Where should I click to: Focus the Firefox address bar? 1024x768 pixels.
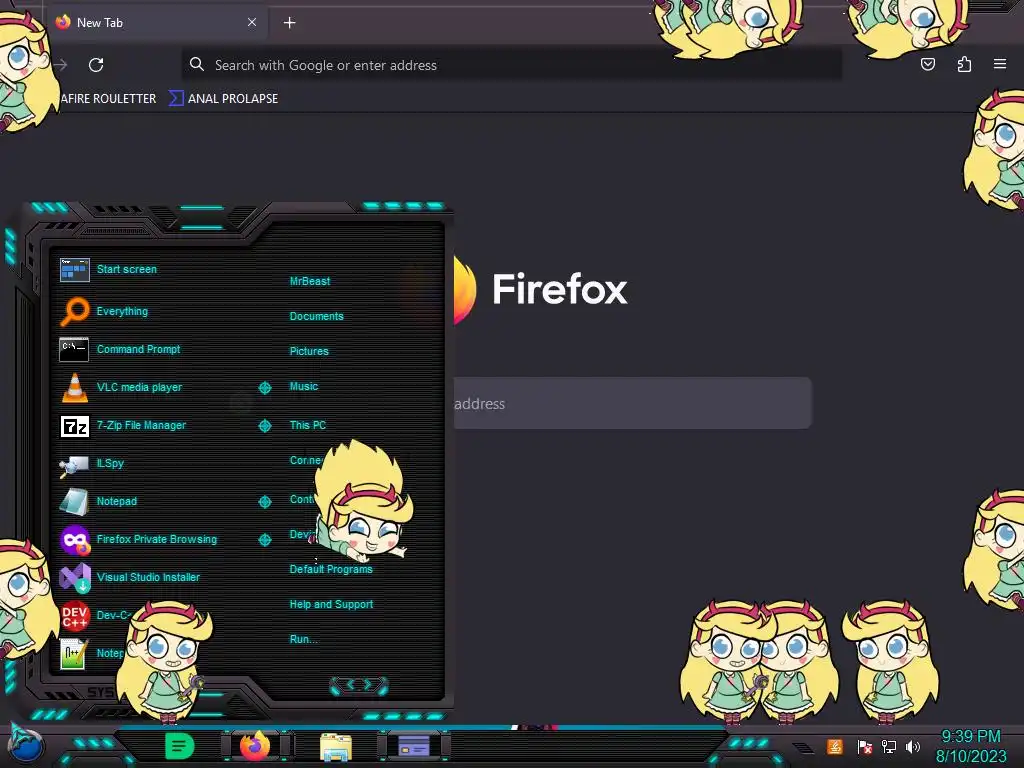point(511,65)
